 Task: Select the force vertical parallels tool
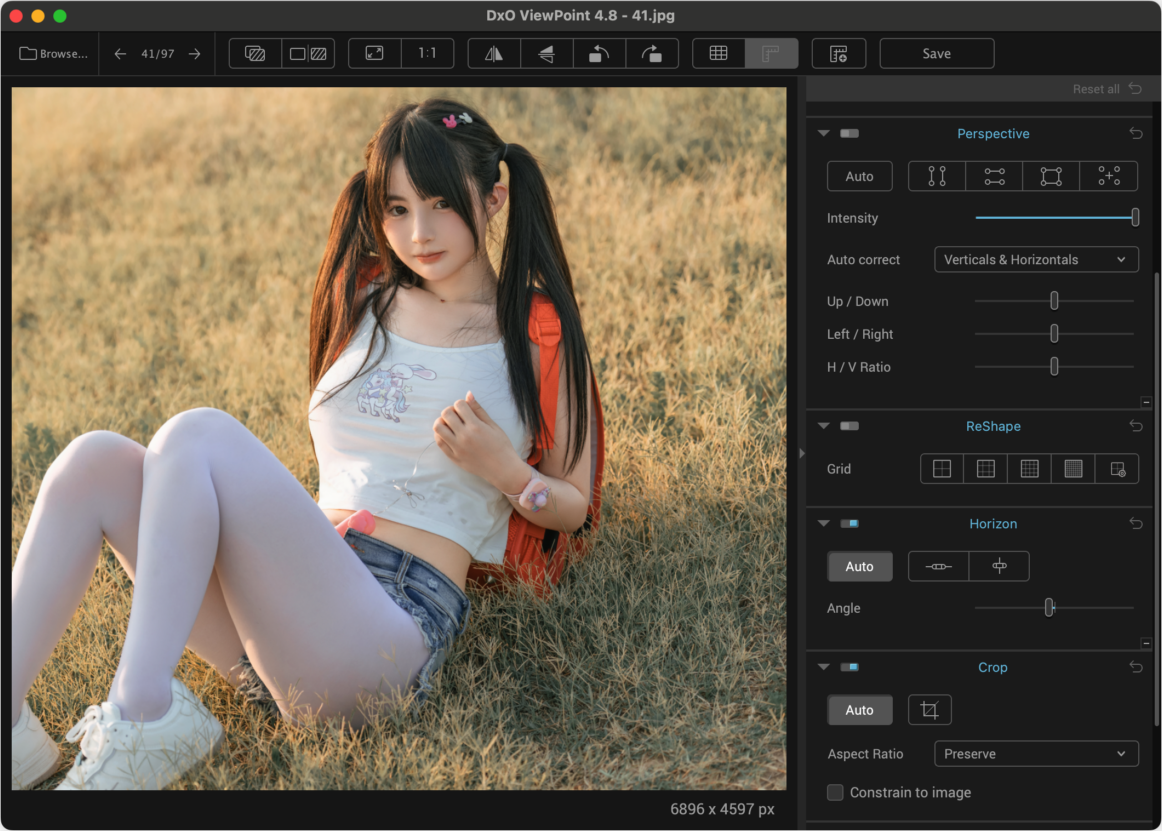937,176
